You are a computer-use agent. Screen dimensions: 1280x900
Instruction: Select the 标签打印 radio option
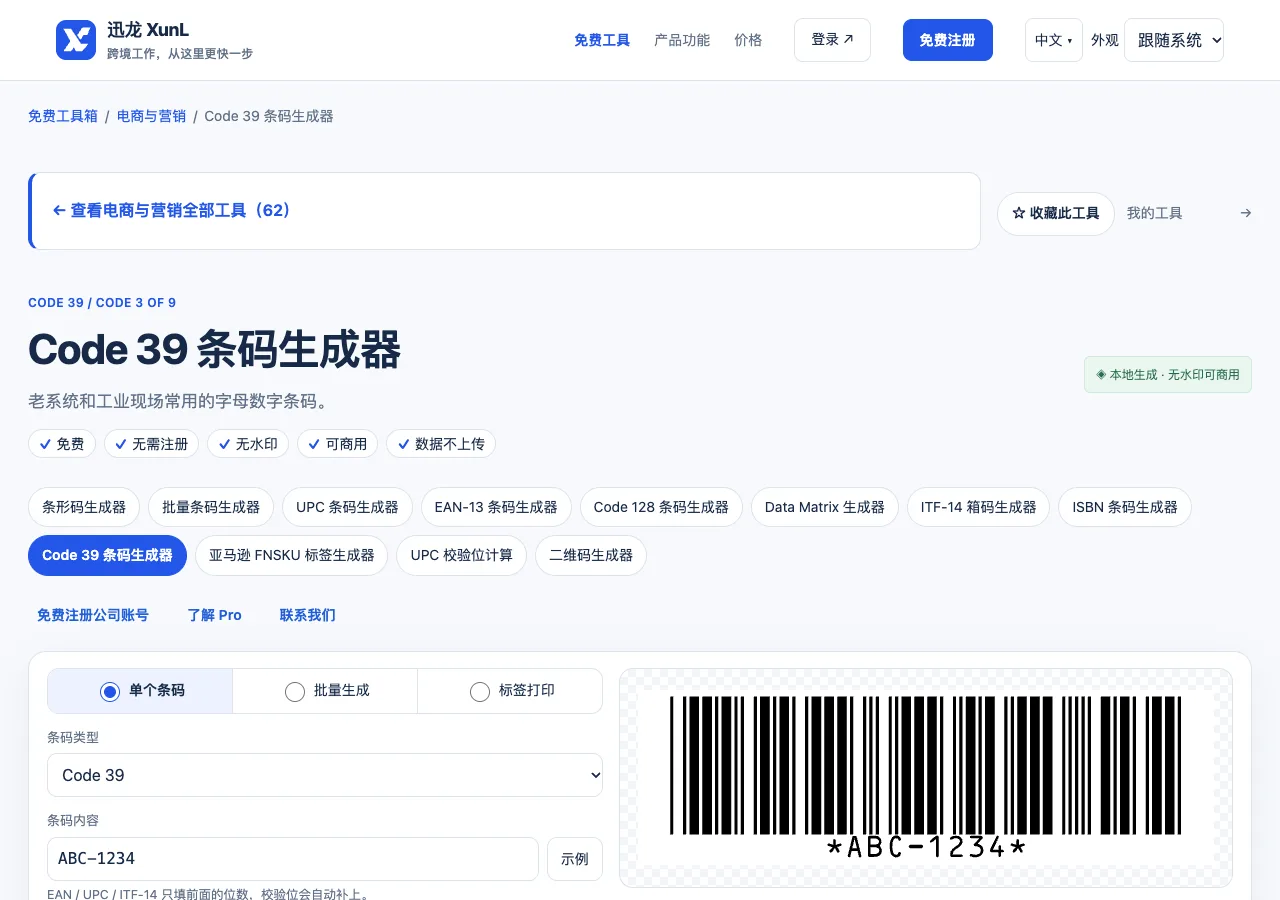(480, 691)
